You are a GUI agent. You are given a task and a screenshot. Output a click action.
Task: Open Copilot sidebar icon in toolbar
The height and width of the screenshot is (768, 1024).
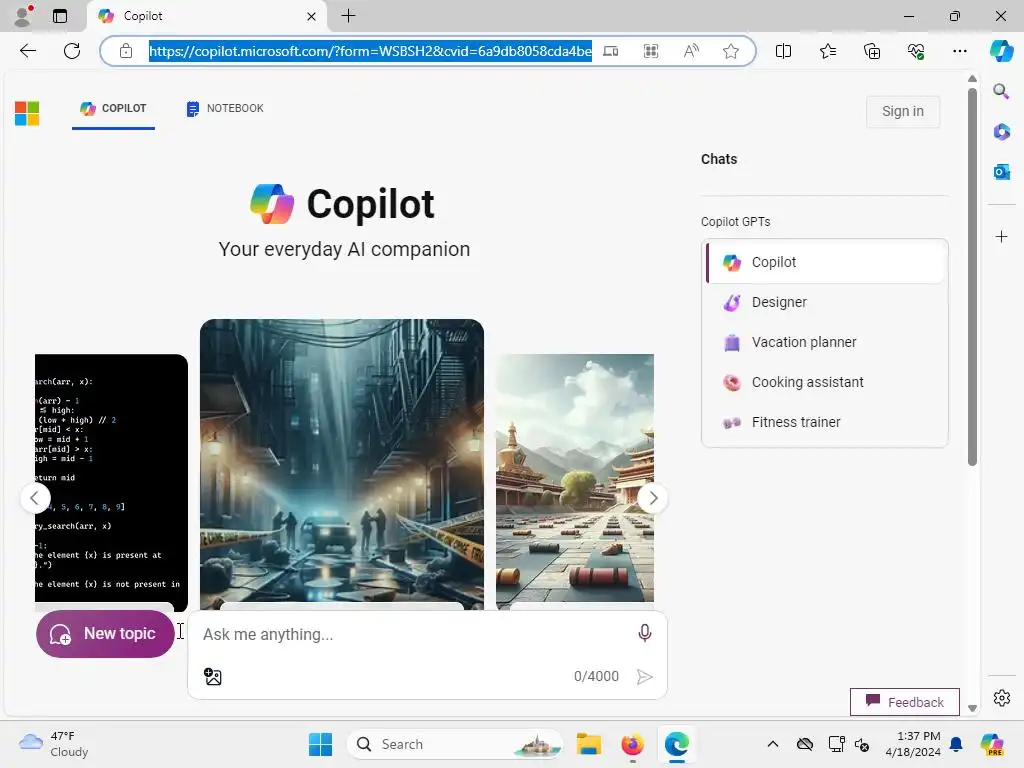pos(1001,51)
